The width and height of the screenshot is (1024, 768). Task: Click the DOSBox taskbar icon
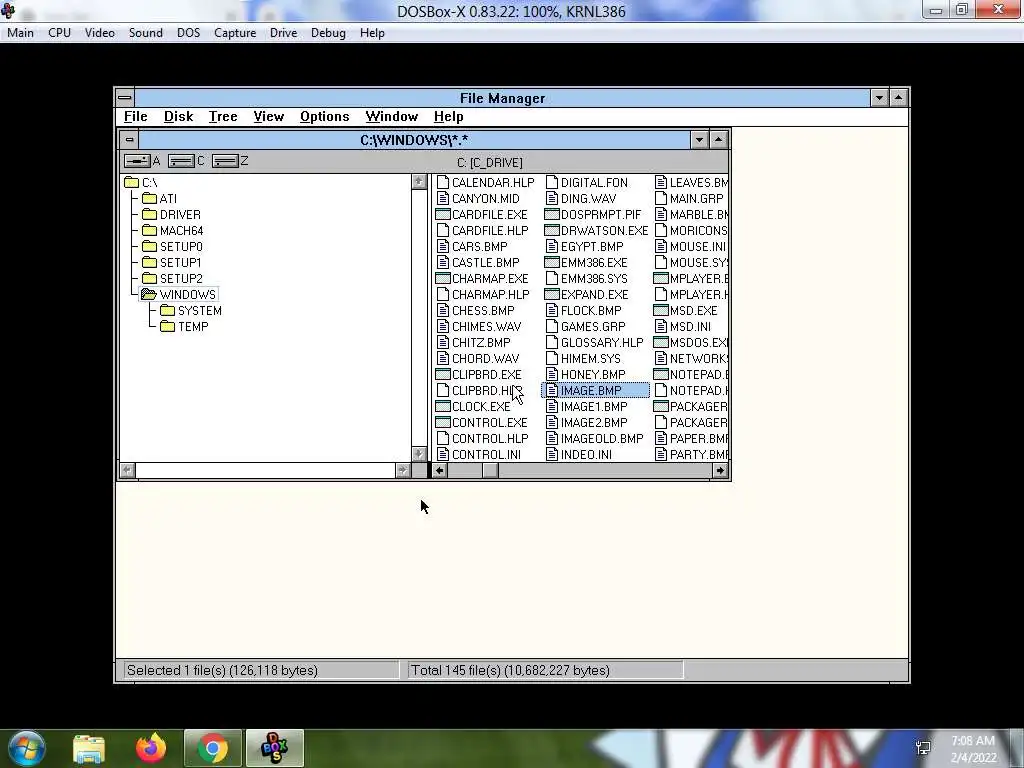coord(274,748)
